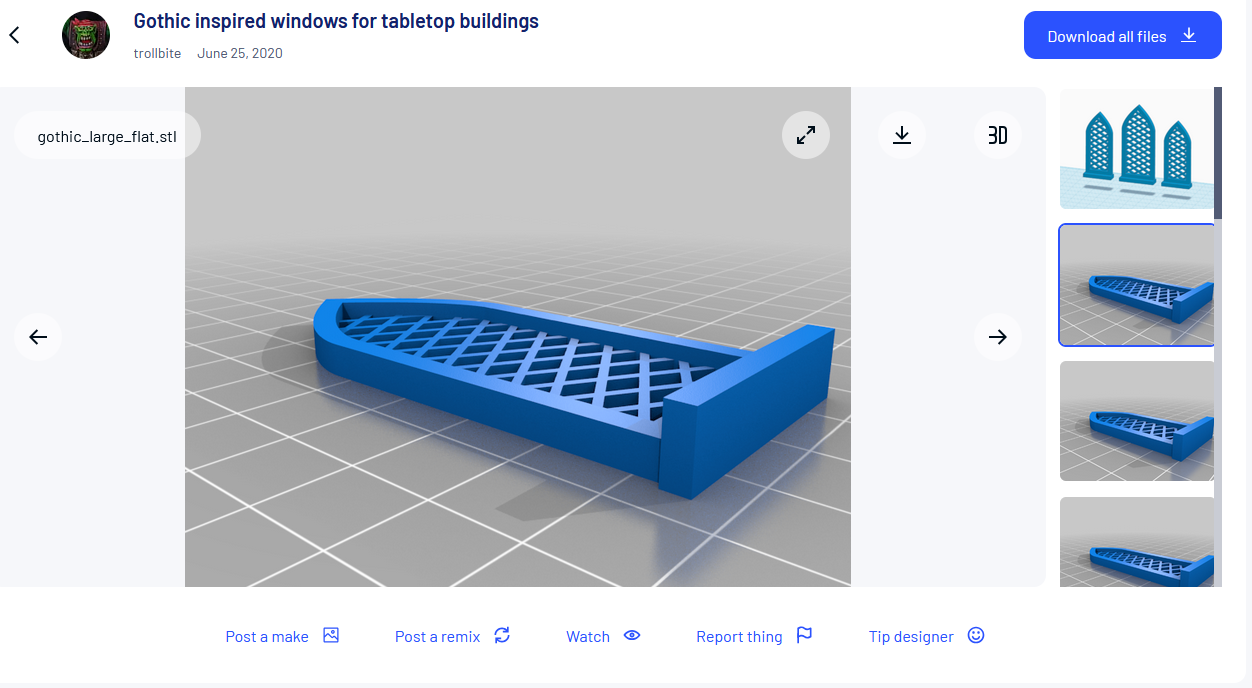Select the bottom partially visible window thumbnail
This screenshot has width=1252, height=688.
pos(1137,542)
